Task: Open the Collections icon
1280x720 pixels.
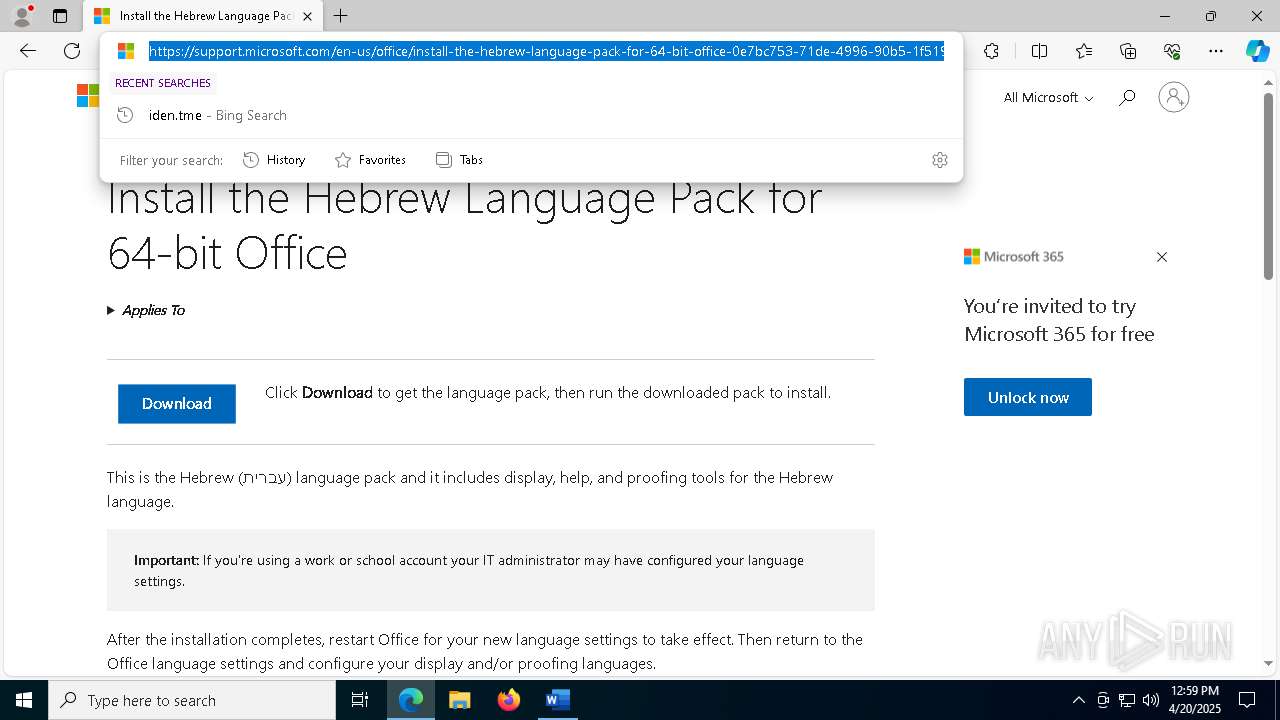Action: point(1128,51)
